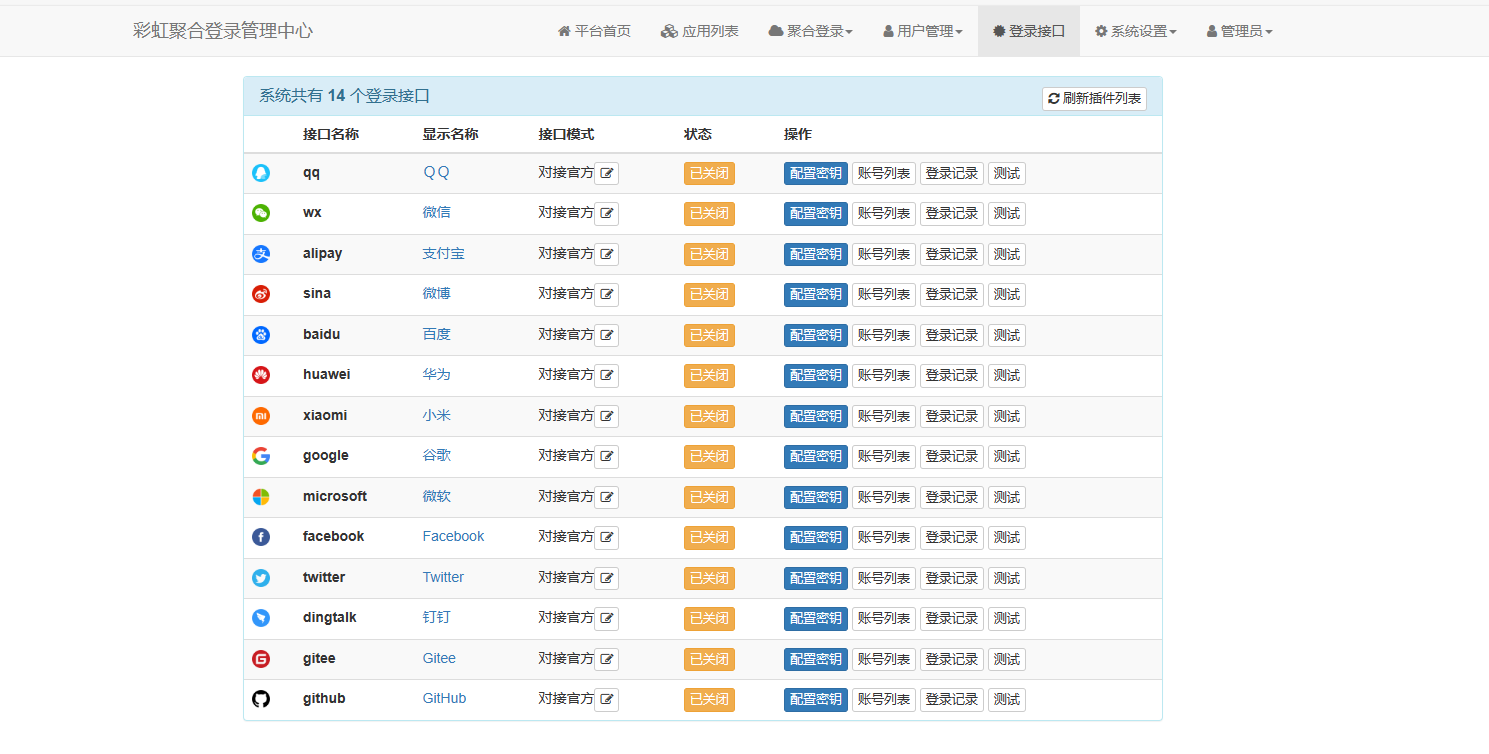
Task: Edit interface mode for huawei row
Action: click(607, 376)
